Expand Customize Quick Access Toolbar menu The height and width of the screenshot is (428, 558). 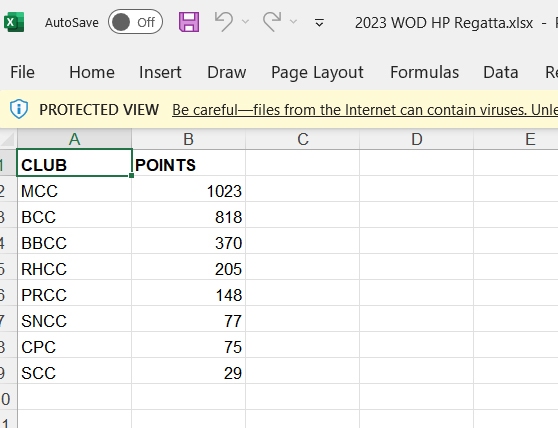pyautogui.click(x=320, y=23)
